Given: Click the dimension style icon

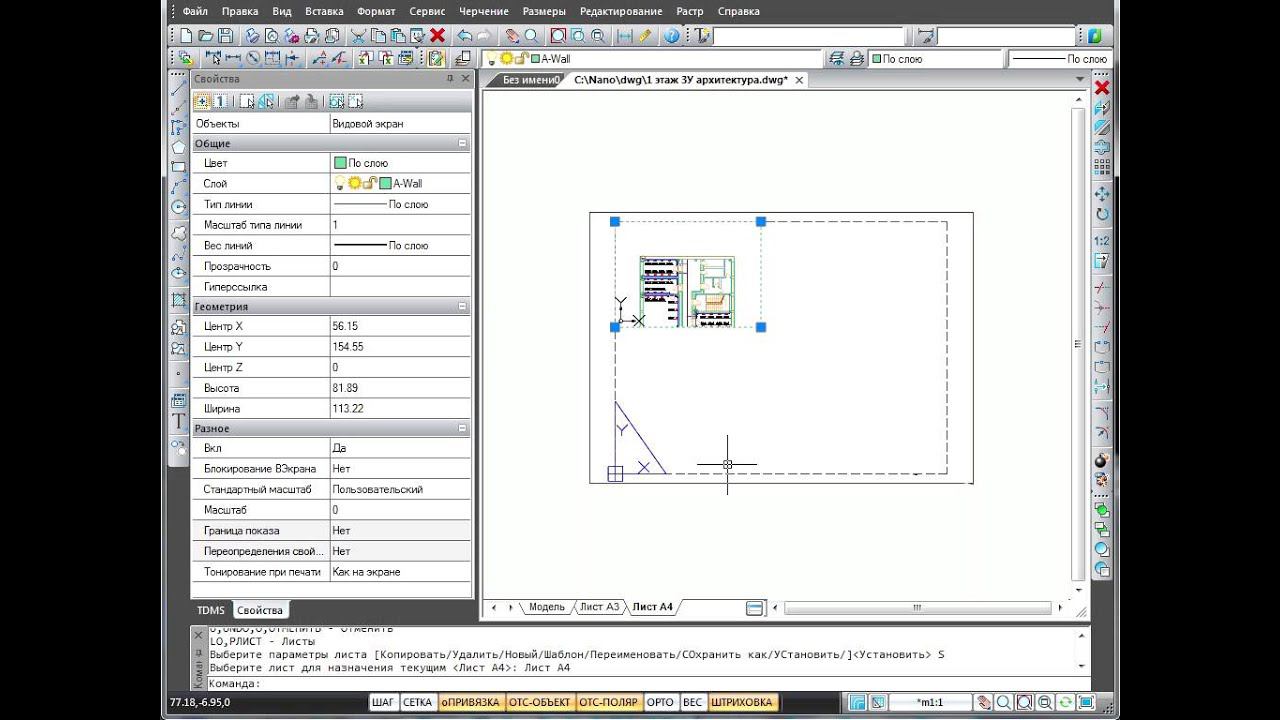Looking at the screenshot, I should point(926,36).
